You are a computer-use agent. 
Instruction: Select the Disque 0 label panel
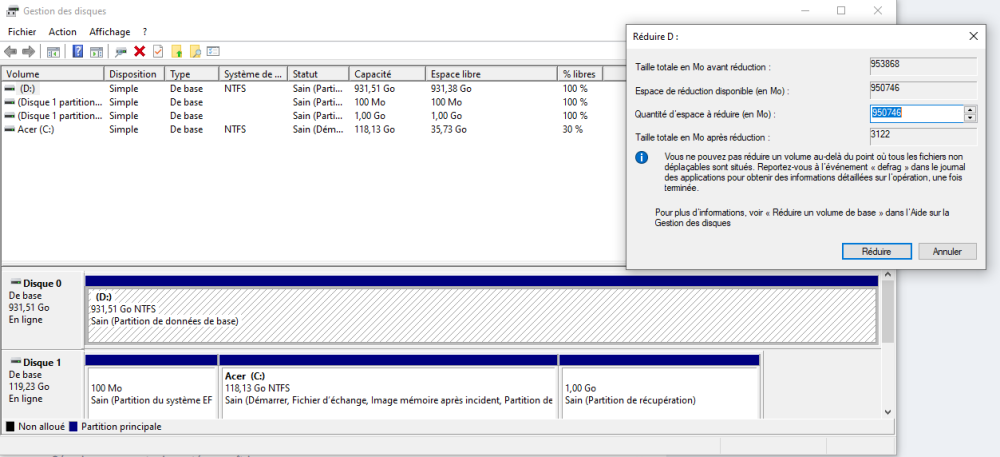point(43,309)
